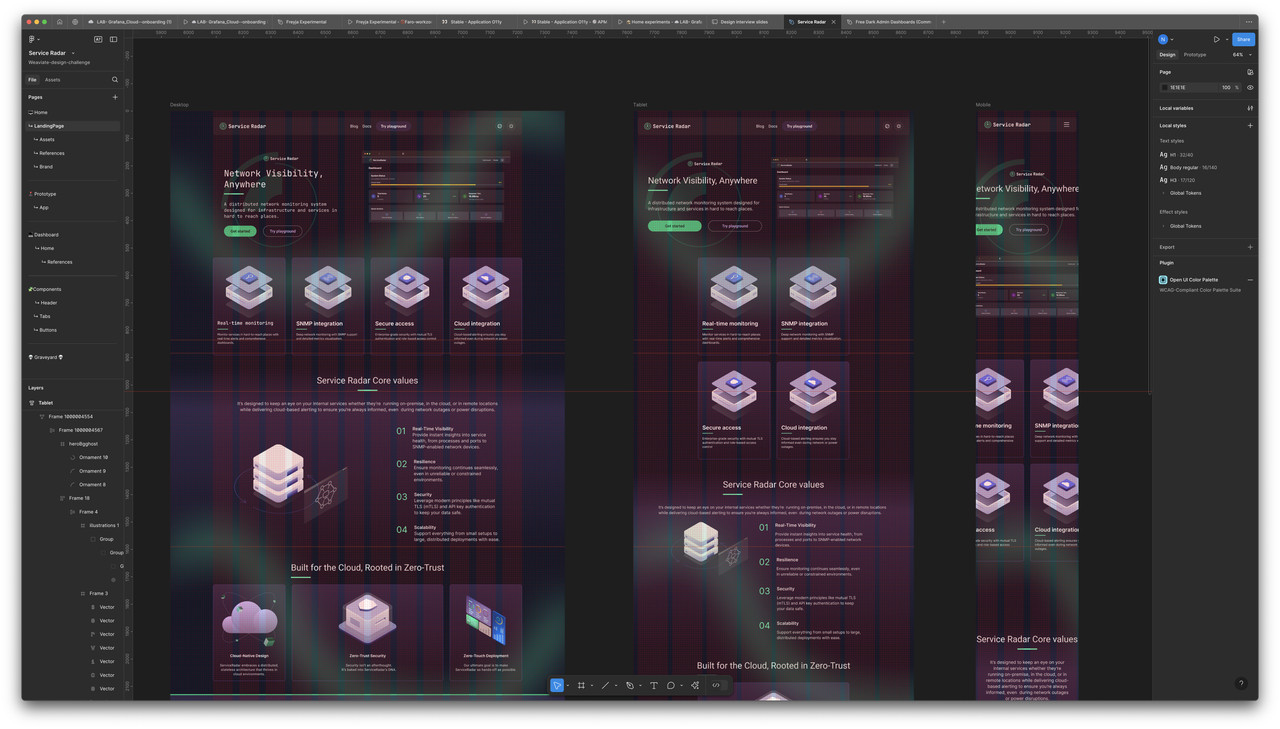Screen dimensions: 1280x729
Task: Add a new page with plus icon
Action: 115,97
